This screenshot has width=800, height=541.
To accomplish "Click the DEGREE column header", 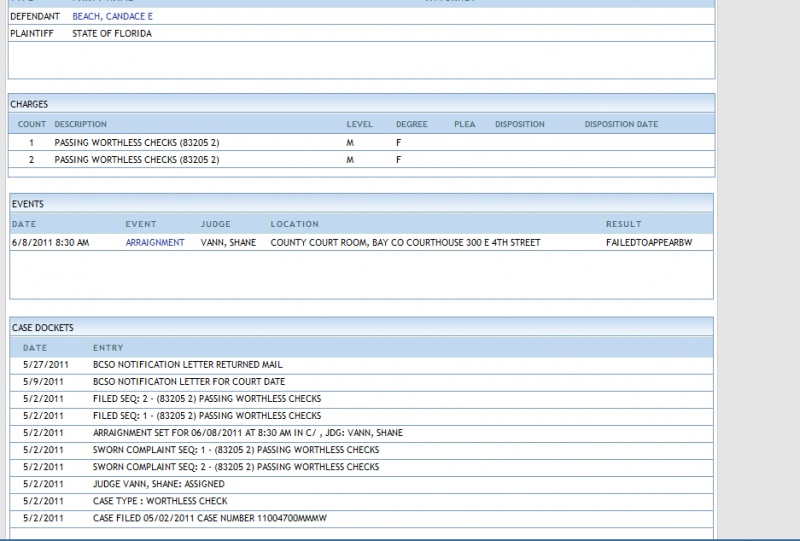I will [412, 124].
